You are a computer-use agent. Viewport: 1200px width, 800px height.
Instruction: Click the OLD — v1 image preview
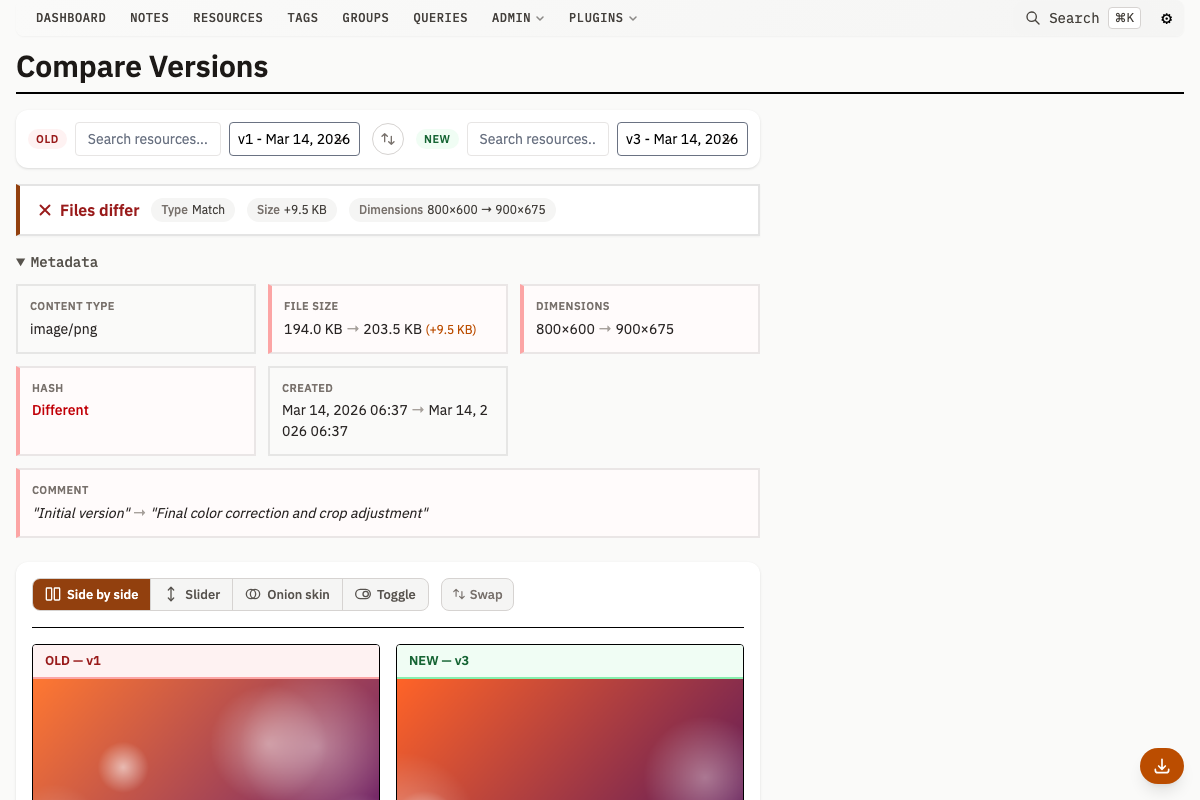pos(206,740)
